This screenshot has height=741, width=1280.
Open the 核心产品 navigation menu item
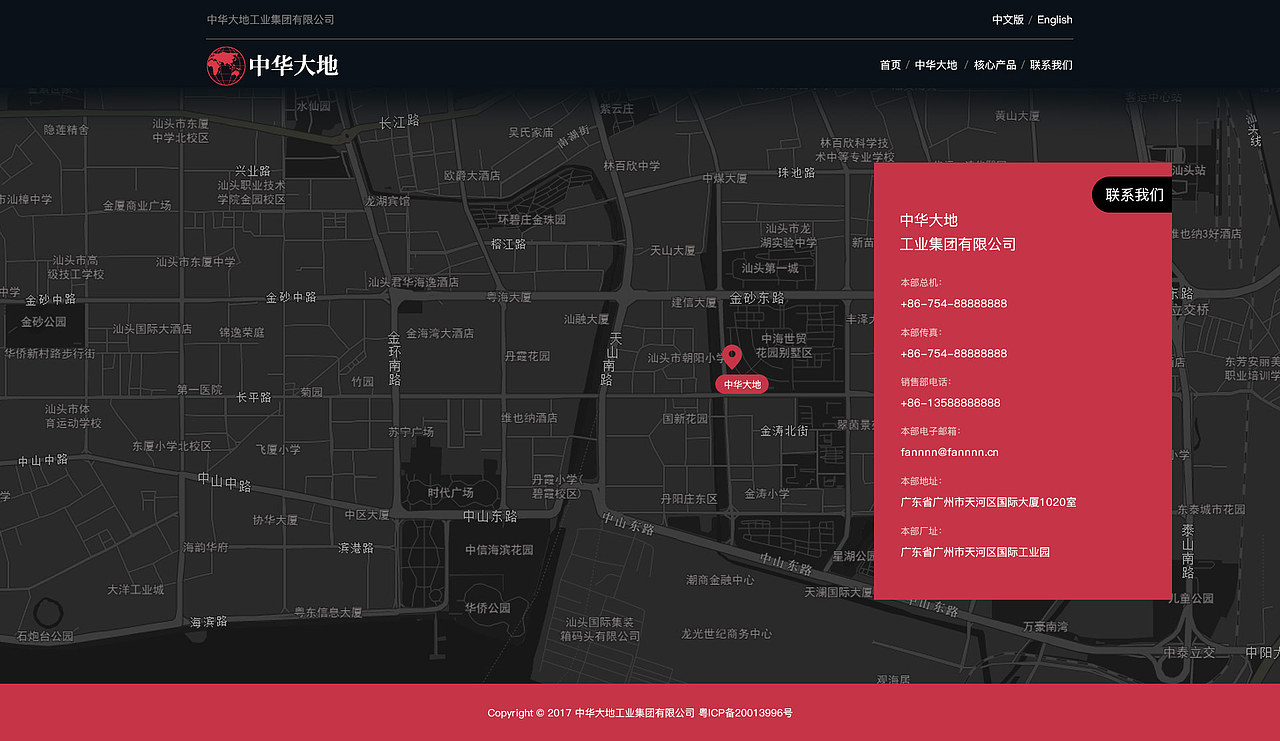995,64
